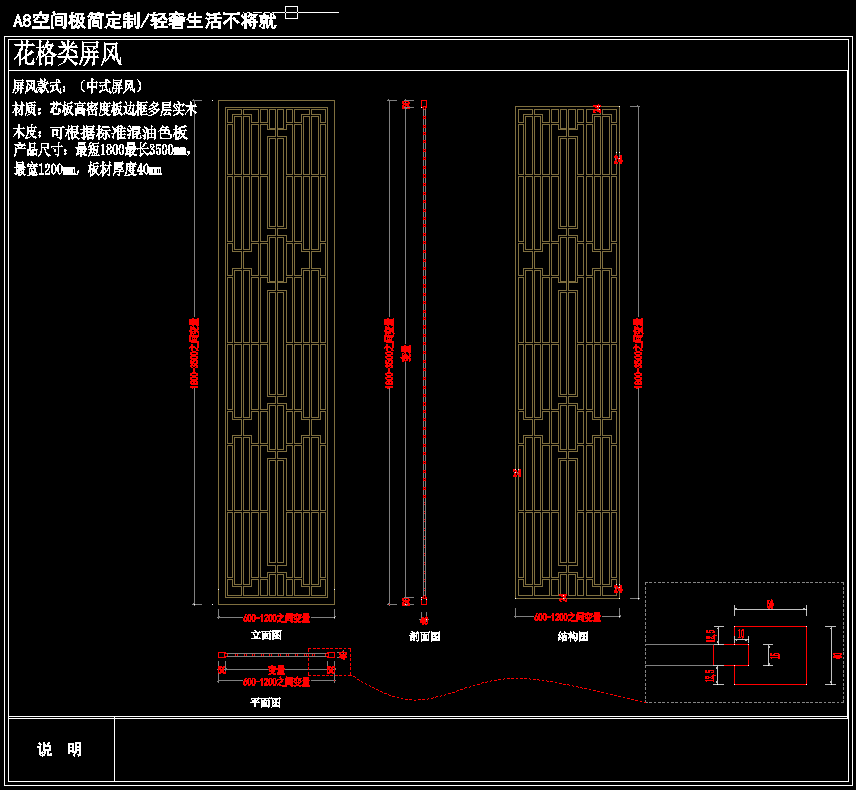Image resolution: width=856 pixels, height=790 pixels.
Task: Select the outer vertical 1800-3500 dimension of the section view
Action: point(389,353)
